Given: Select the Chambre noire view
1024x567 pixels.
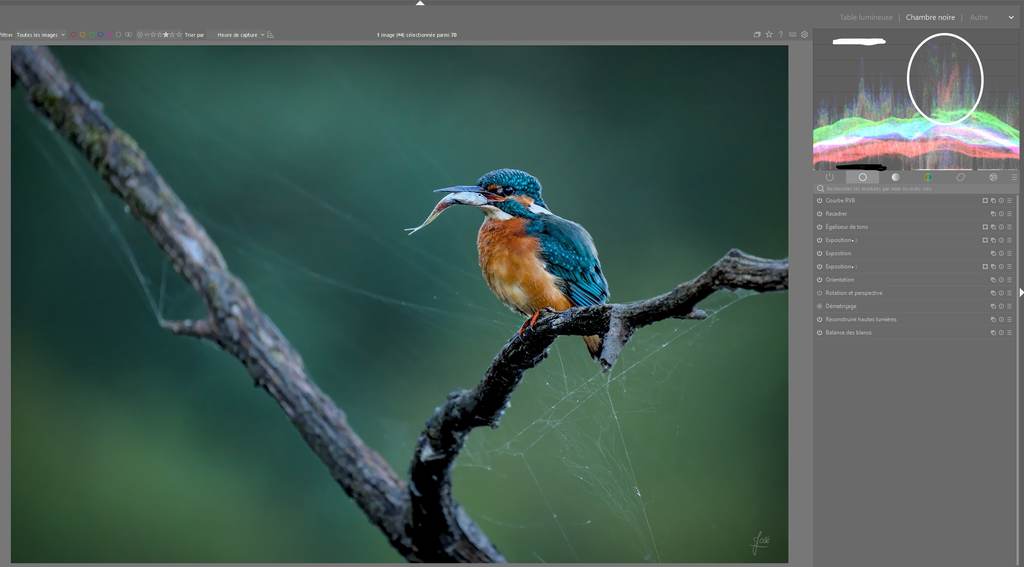Looking at the screenshot, I should 930,18.
